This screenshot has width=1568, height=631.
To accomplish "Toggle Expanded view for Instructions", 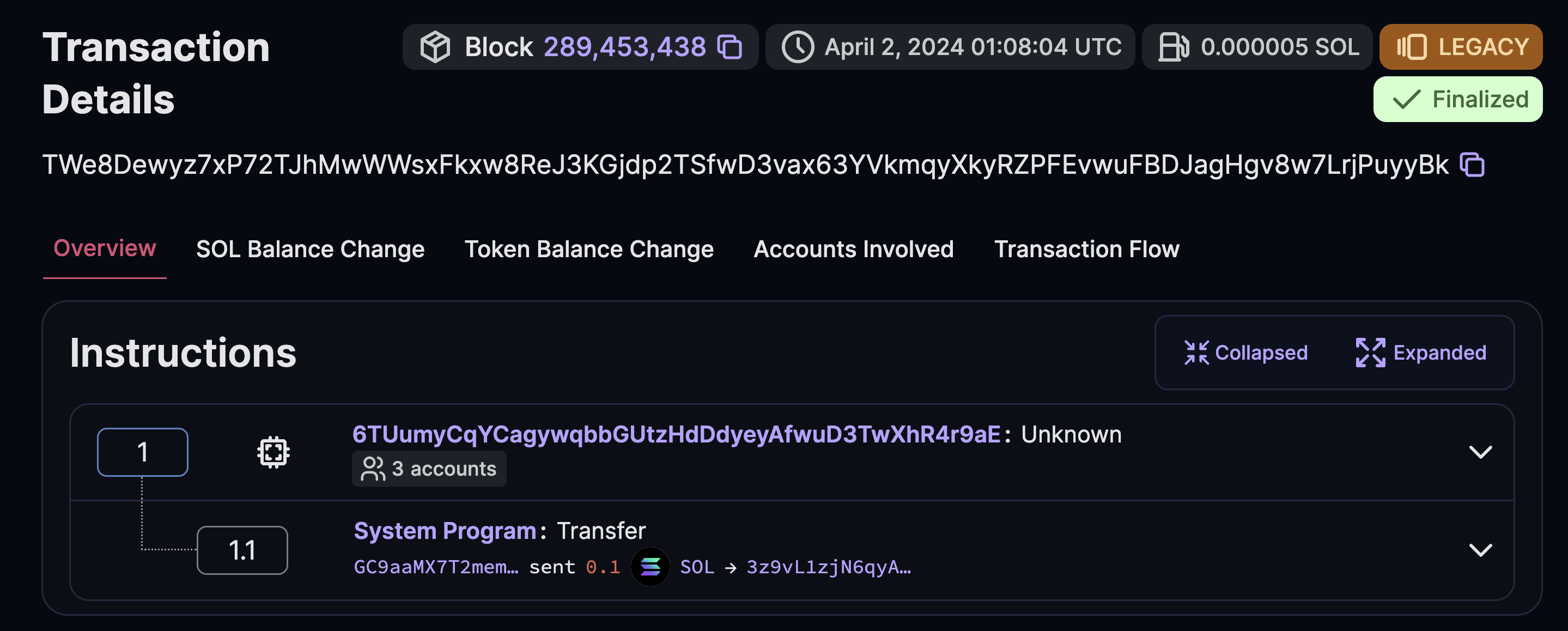I will click(1421, 353).
